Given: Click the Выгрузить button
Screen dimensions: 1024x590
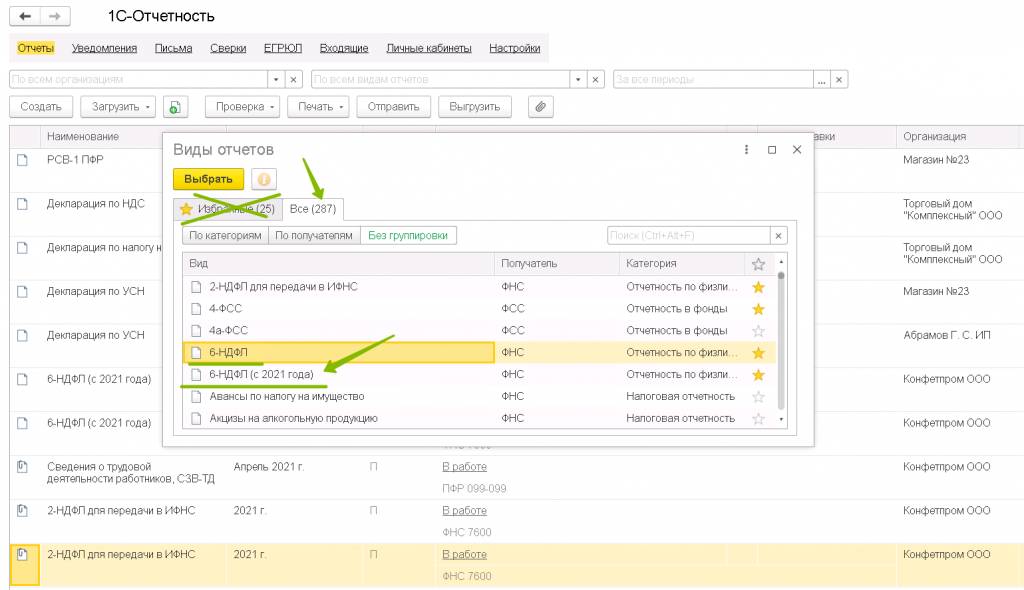Looking at the screenshot, I should coord(475,107).
